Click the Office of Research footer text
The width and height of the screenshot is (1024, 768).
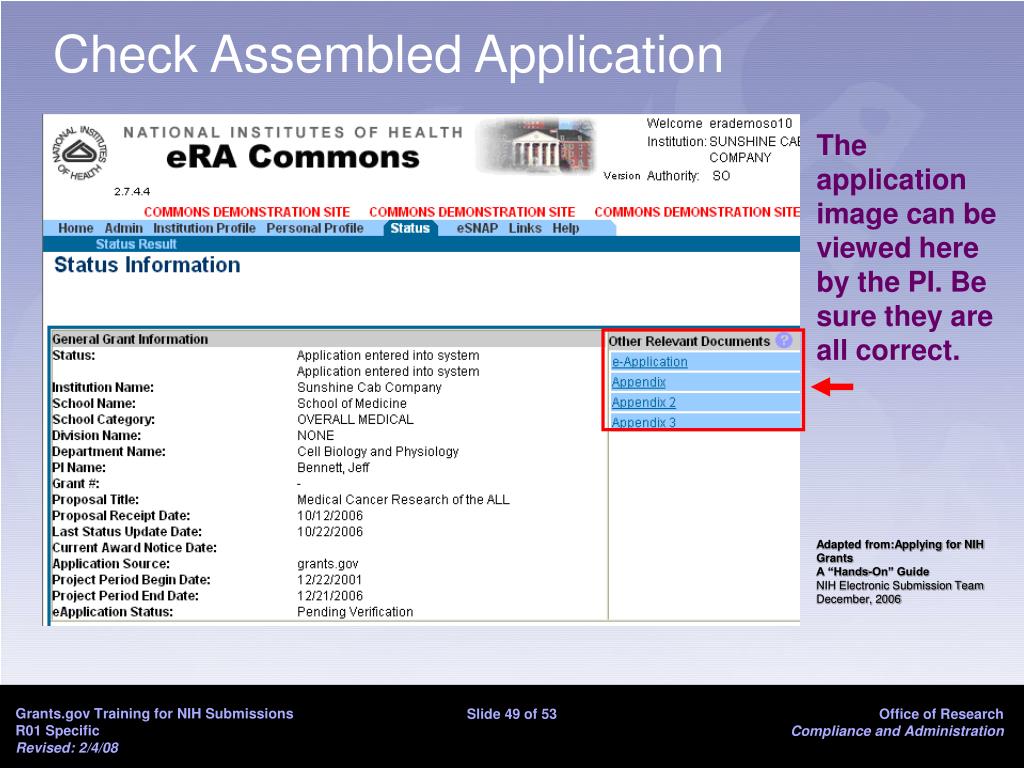click(940, 714)
